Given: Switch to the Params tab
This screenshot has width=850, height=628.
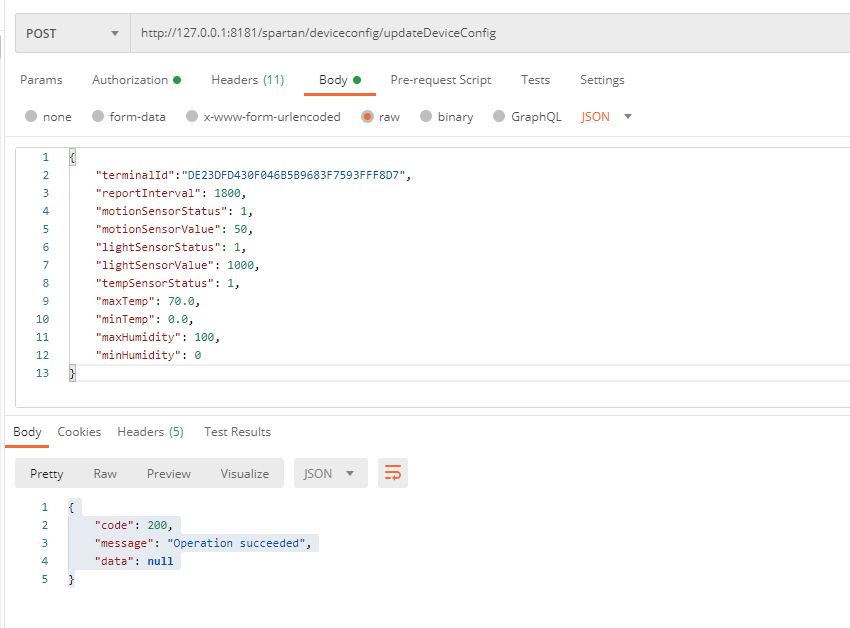Looking at the screenshot, I should point(41,80).
